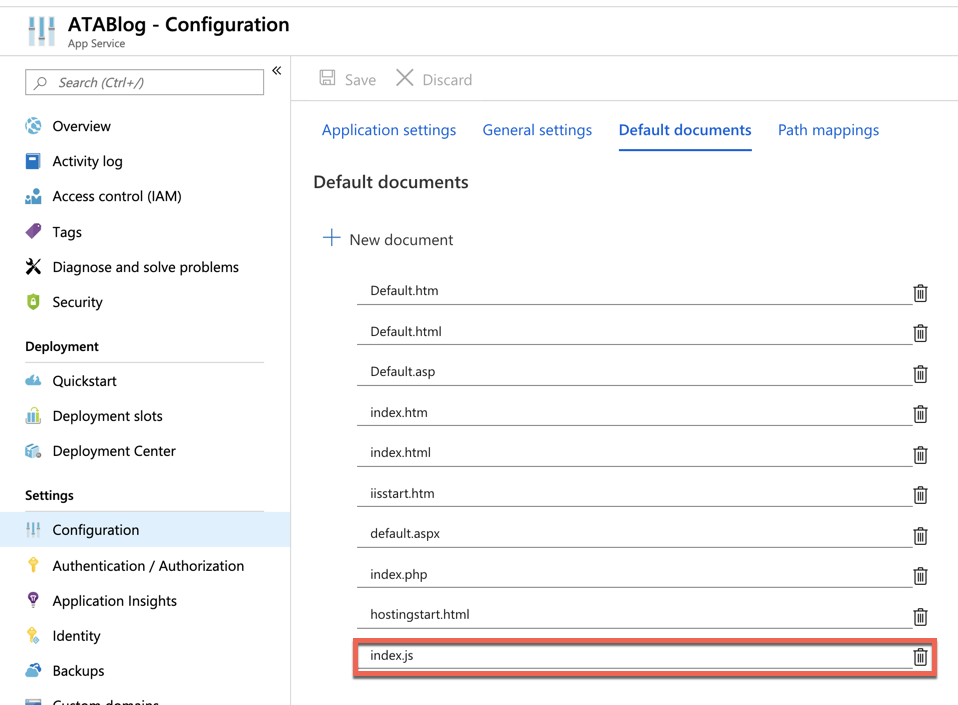Click the Discard button label
Viewport: 958px width, 705px height.
pyautogui.click(x=447, y=80)
